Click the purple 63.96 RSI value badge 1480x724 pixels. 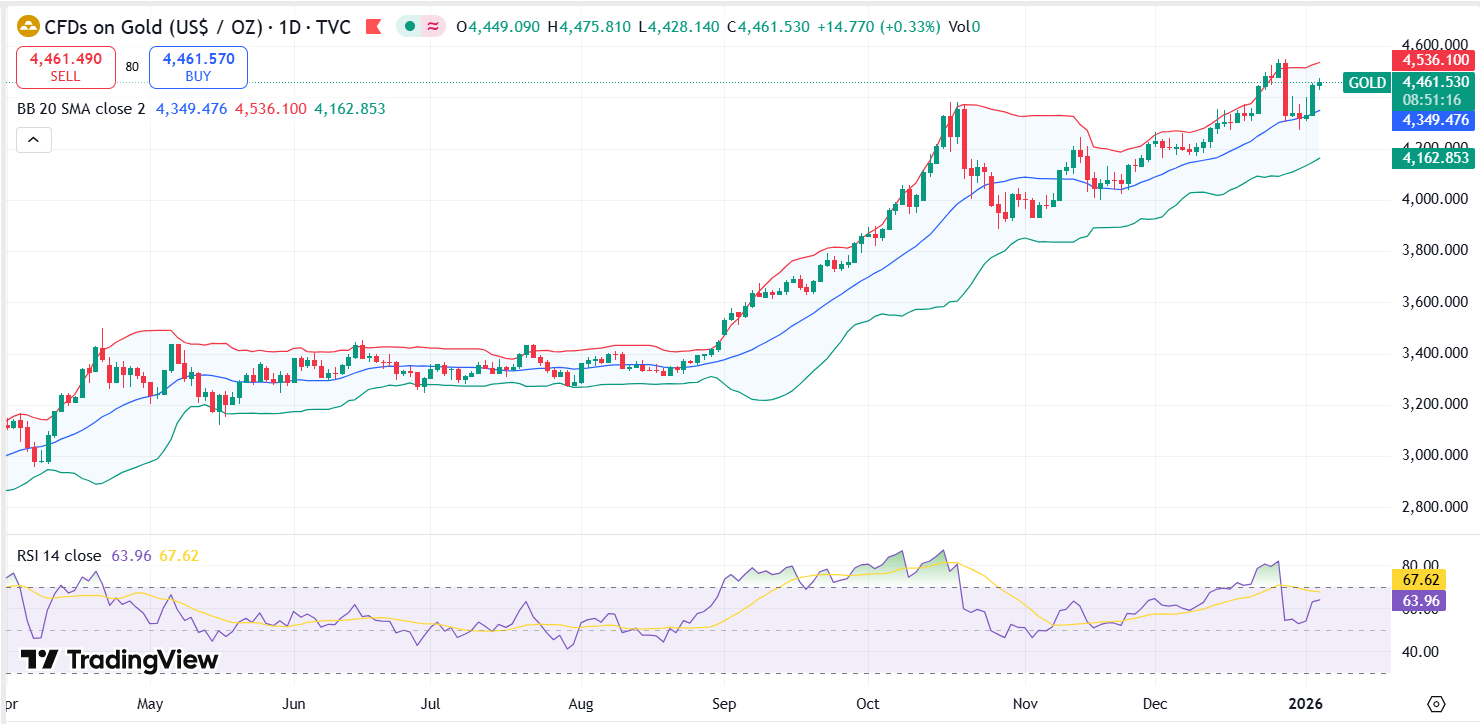click(x=1420, y=601)
